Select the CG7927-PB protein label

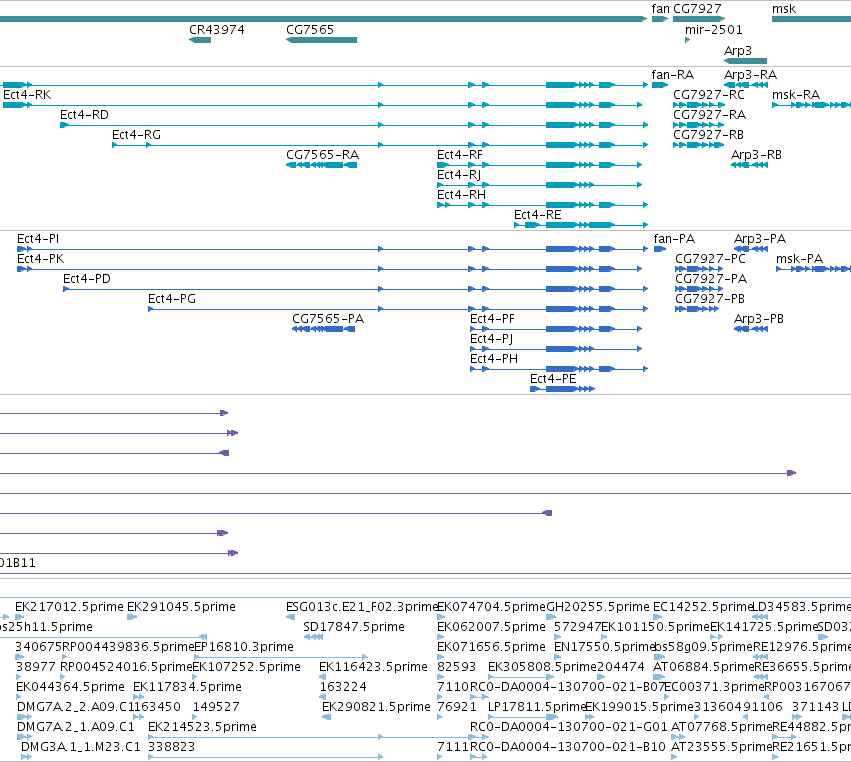tap(710, 299)
